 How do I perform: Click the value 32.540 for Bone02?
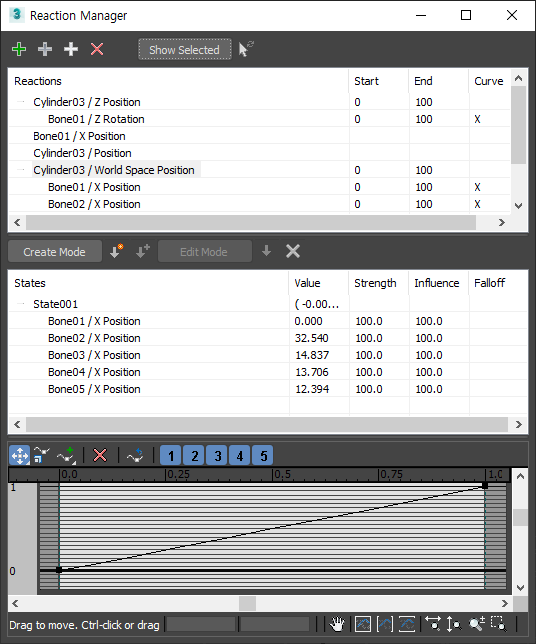coord(311,338)
